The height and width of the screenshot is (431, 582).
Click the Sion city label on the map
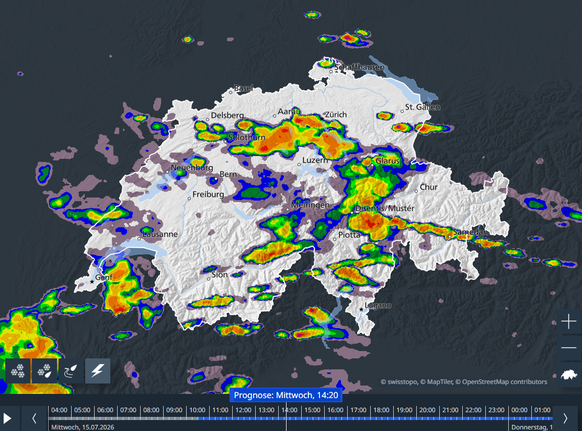click(220, 275)
